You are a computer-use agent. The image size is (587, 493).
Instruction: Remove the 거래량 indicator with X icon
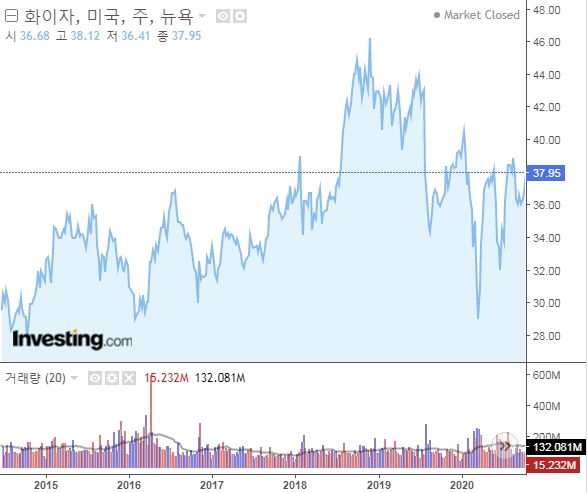(129, 378)
